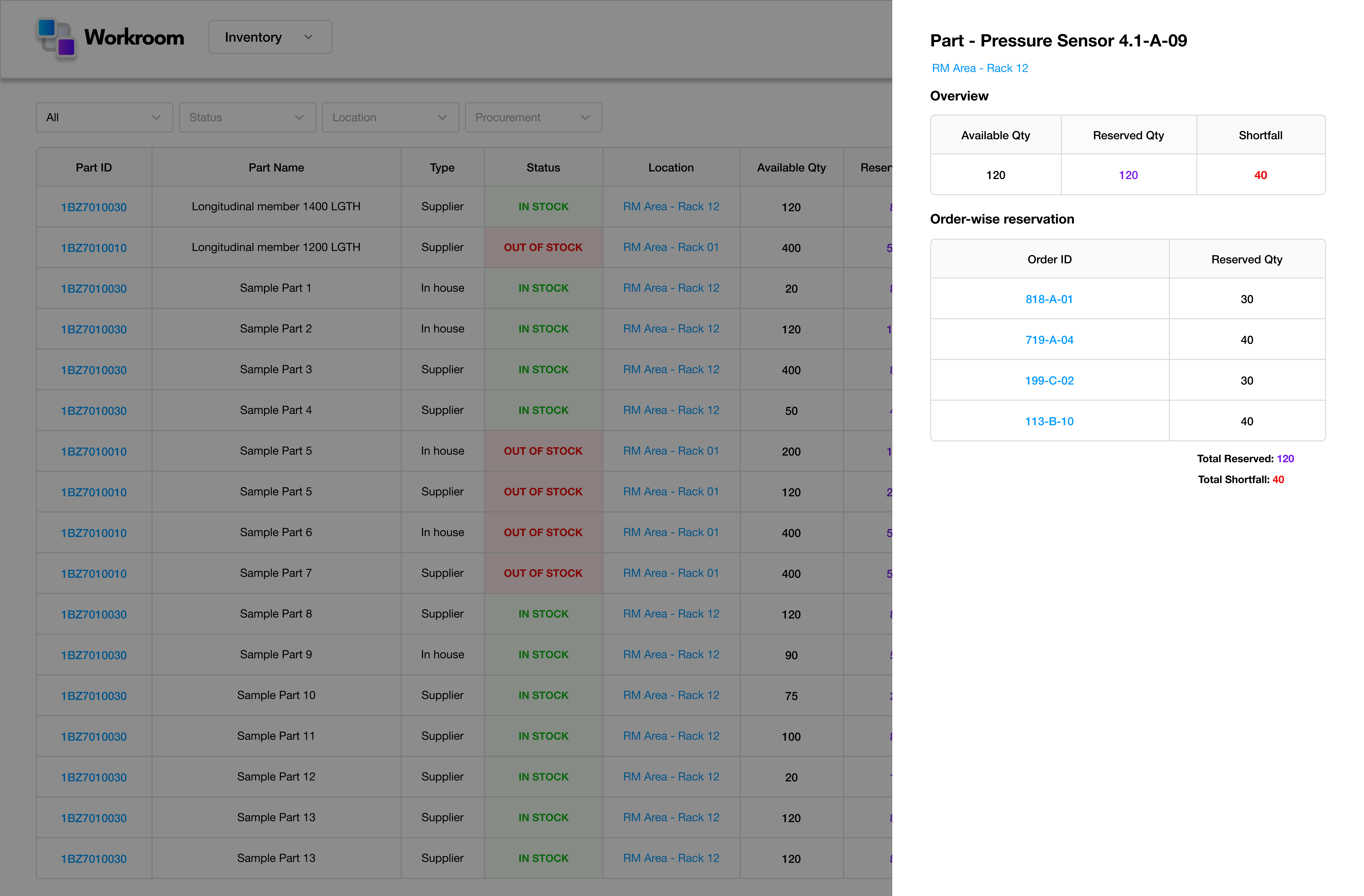The width and height of the screenshot is (1364, 896).
Task: Select the Reserved Qty value 120 in Overview
Action: click(1128, 175)
